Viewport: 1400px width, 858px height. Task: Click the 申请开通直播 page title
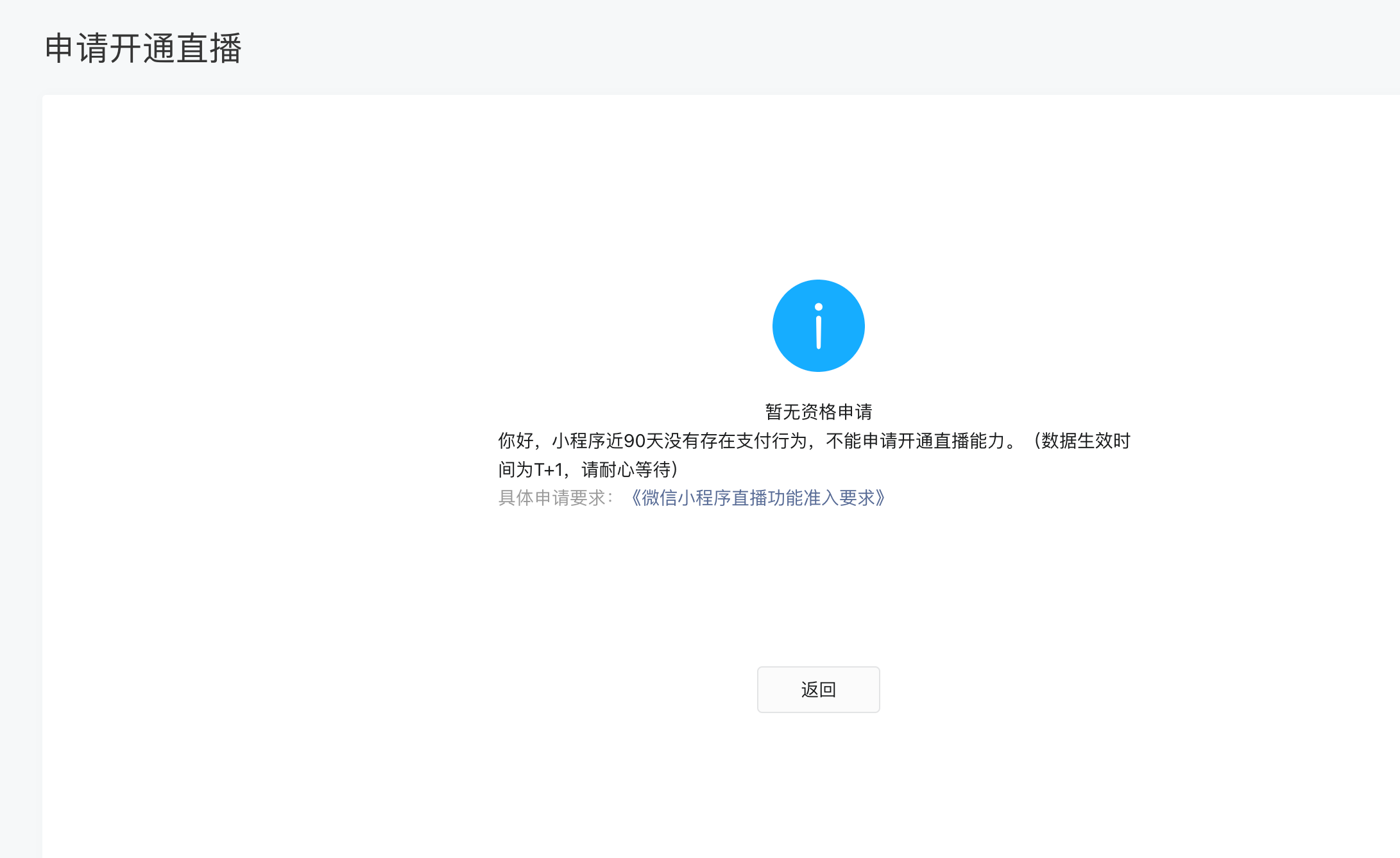(142, 49)
